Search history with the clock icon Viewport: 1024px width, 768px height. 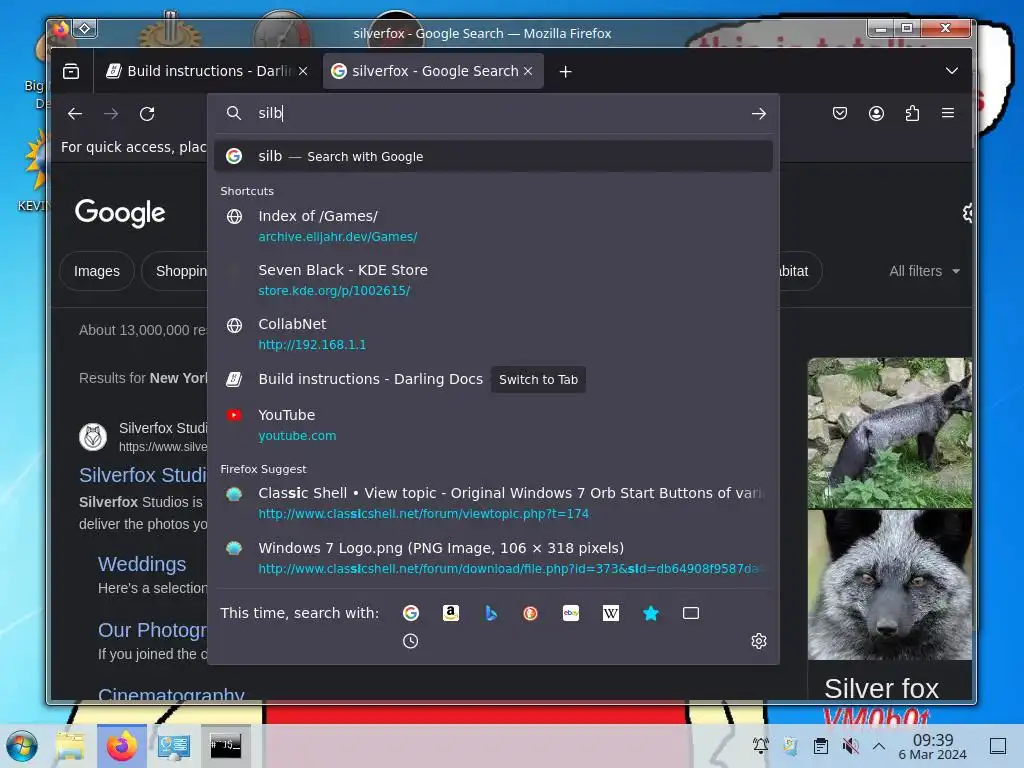point(411,641)
